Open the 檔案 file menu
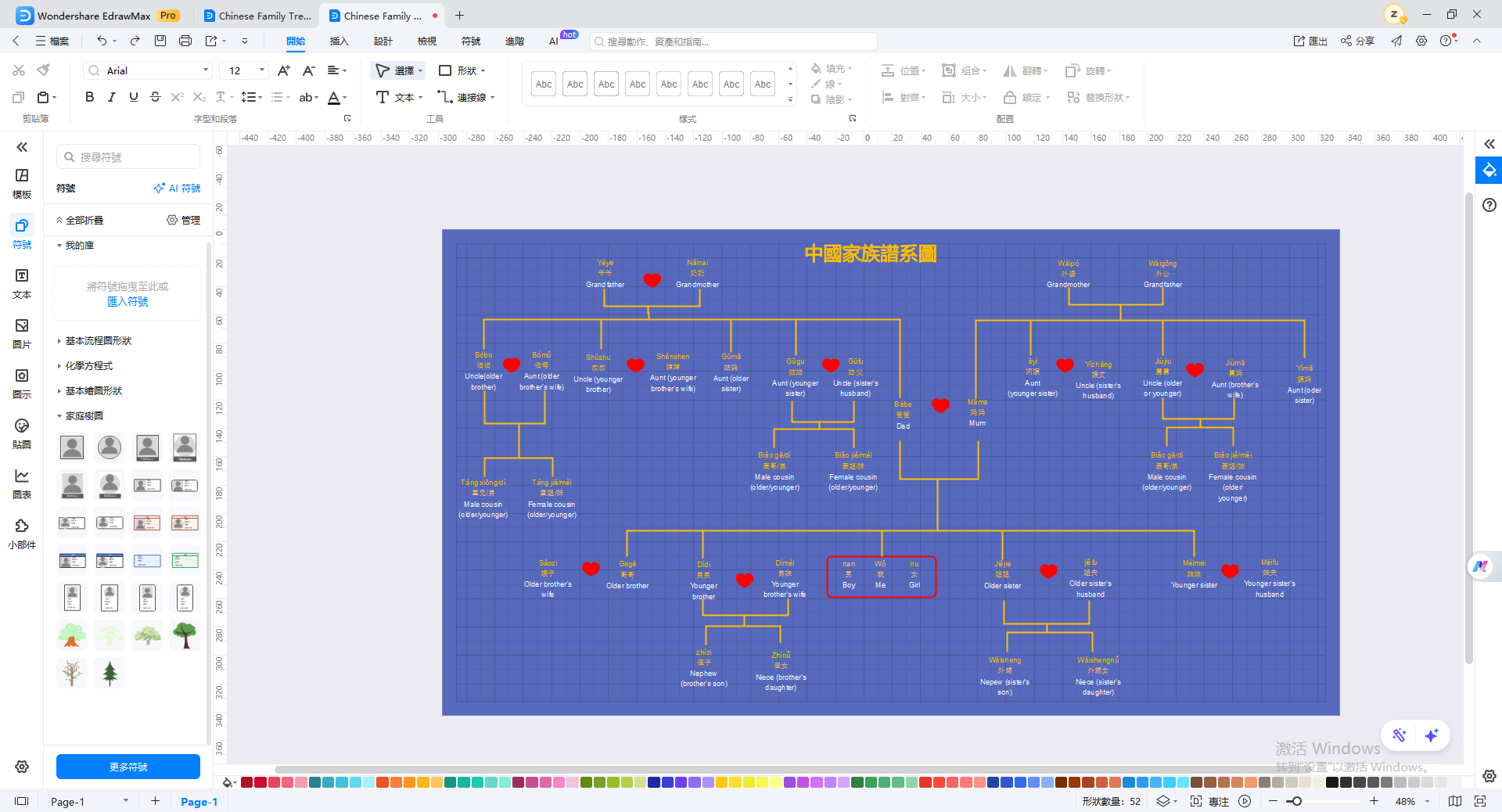 click(52, 41)
